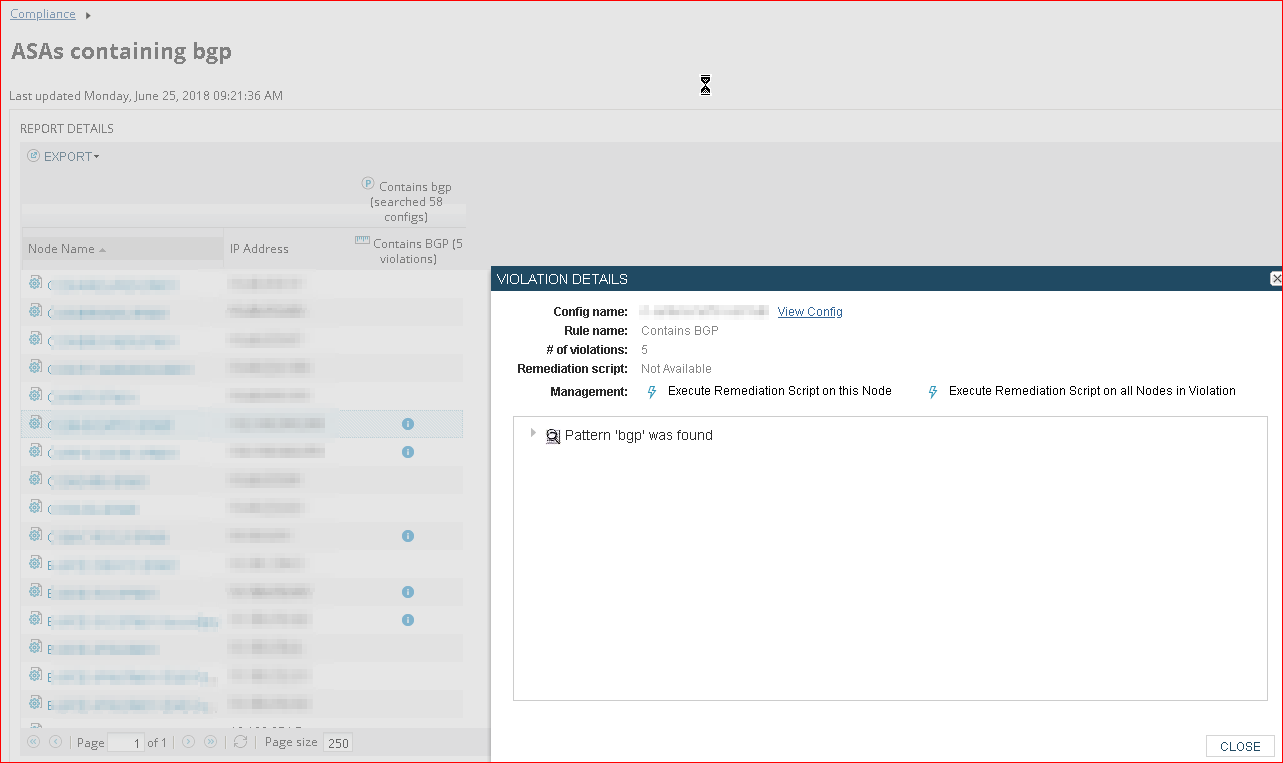Click the Page size field showing 250
Viewport: 1283px width, 763px height.
[338, 743]
